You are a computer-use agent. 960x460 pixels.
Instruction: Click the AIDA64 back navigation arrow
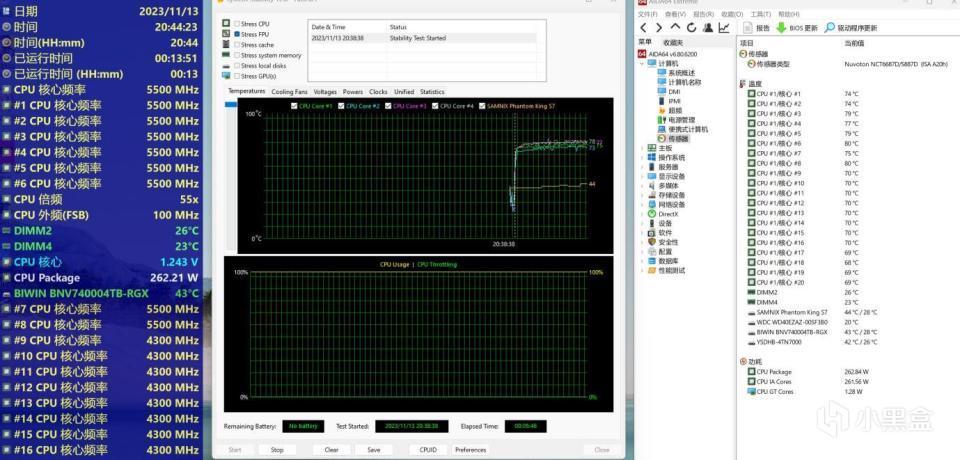[644, 28]
